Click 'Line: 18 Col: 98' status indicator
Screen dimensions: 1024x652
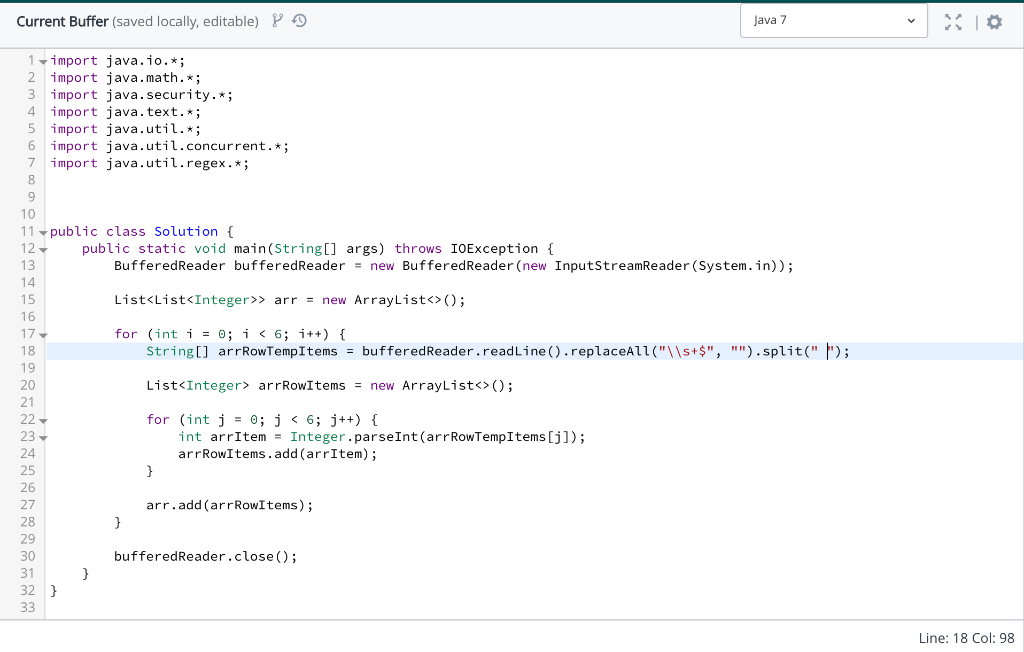coord(967,638)
